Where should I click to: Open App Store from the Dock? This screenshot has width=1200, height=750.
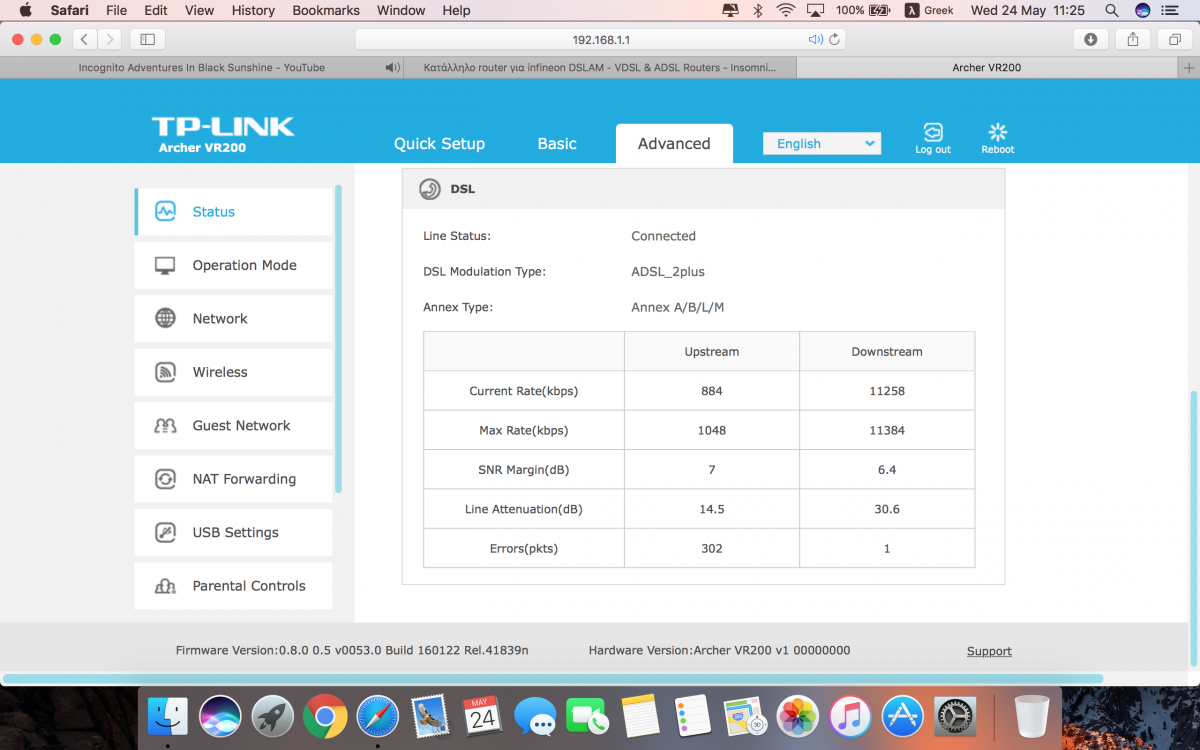[x=902, y=716]
